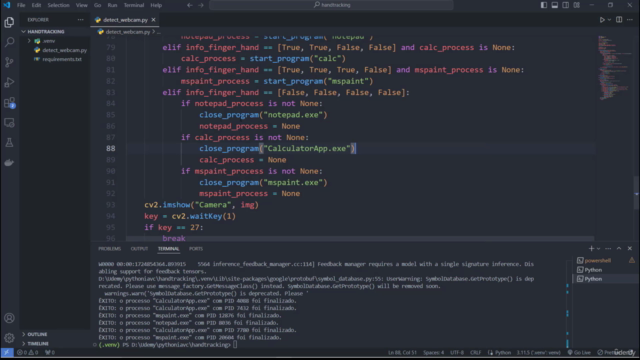Click the remote window indicator in status bar
Viewport: 640px width, 360px height.
[7, 352]
